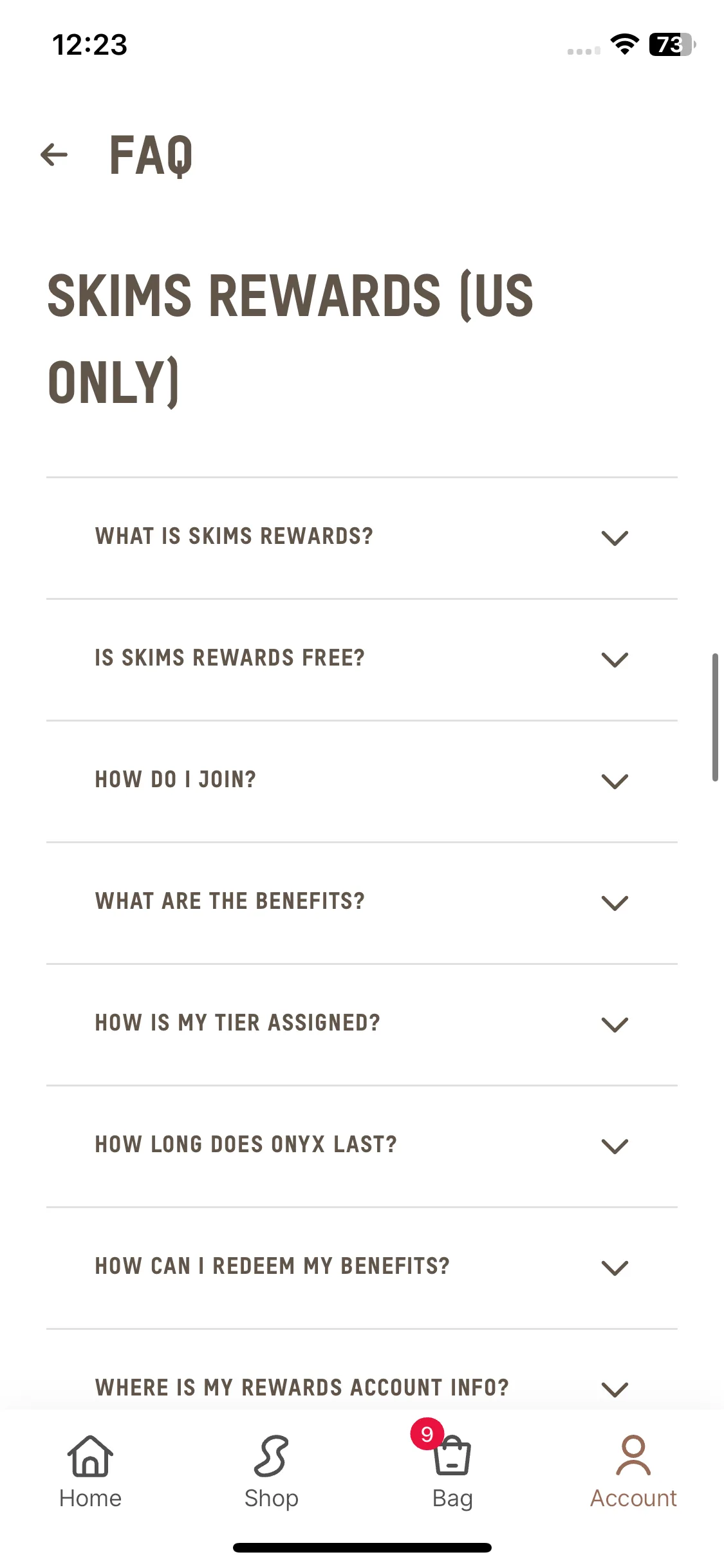Click the vertical scrollbar handle

click(715, 717)
